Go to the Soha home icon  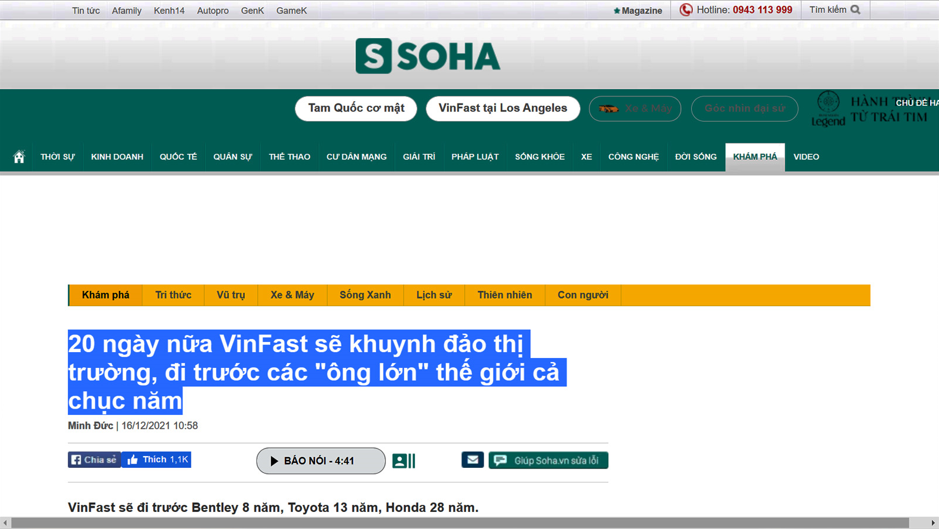(19, 157)
